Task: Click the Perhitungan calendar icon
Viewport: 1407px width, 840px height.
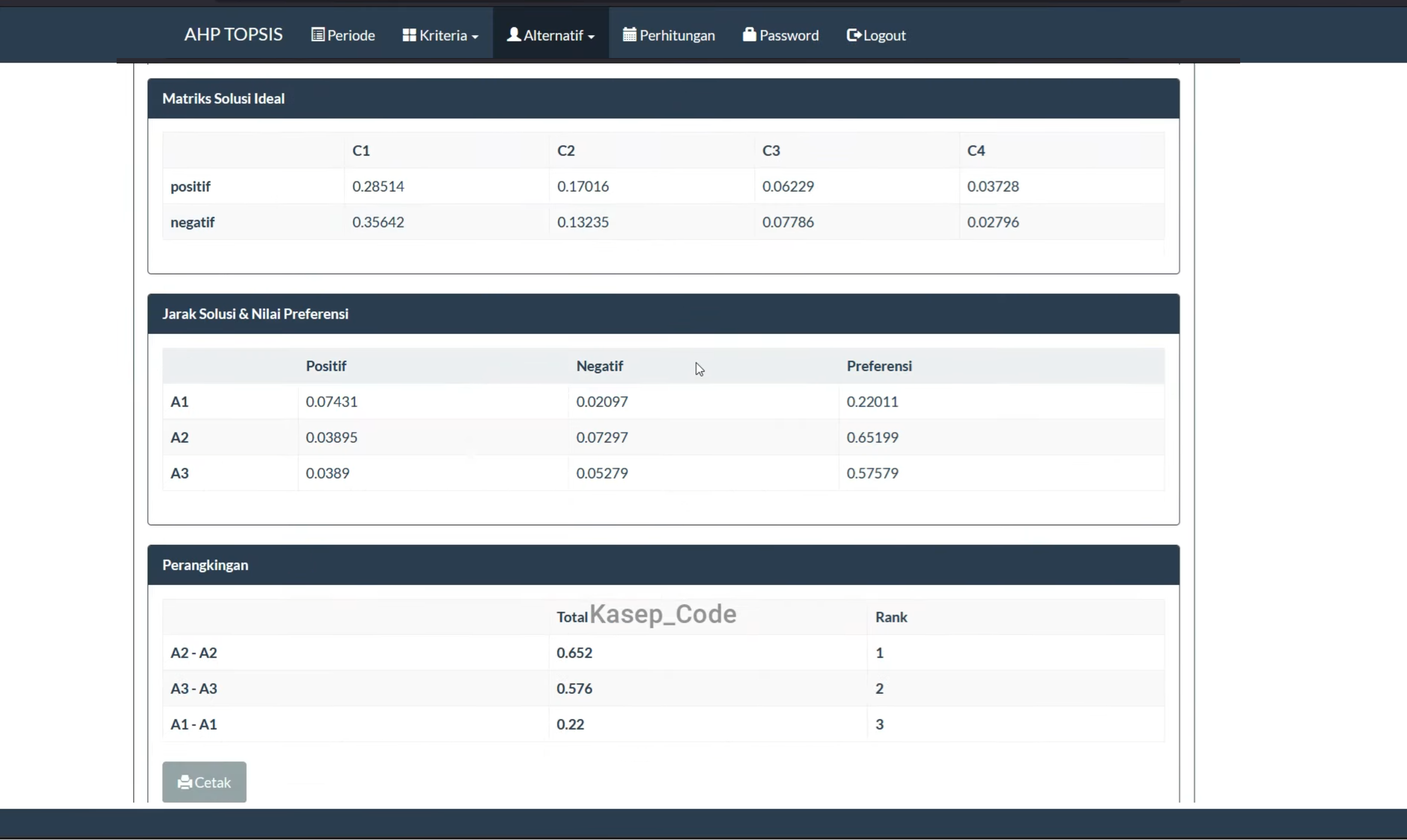Action: (x=630, y=35)
